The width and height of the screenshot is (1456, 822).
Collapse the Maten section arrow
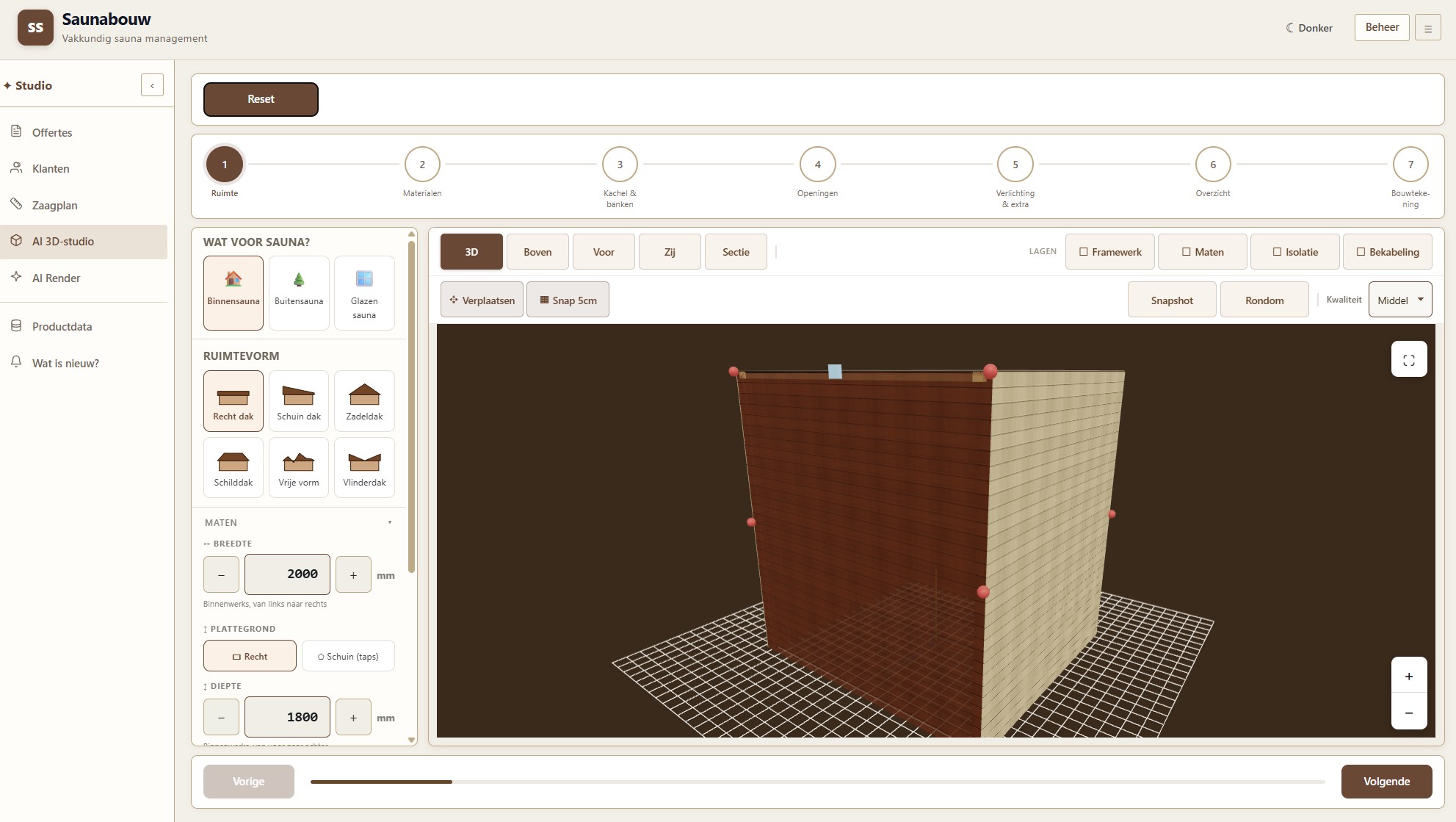pyautogui.click(x=390, y=523)
